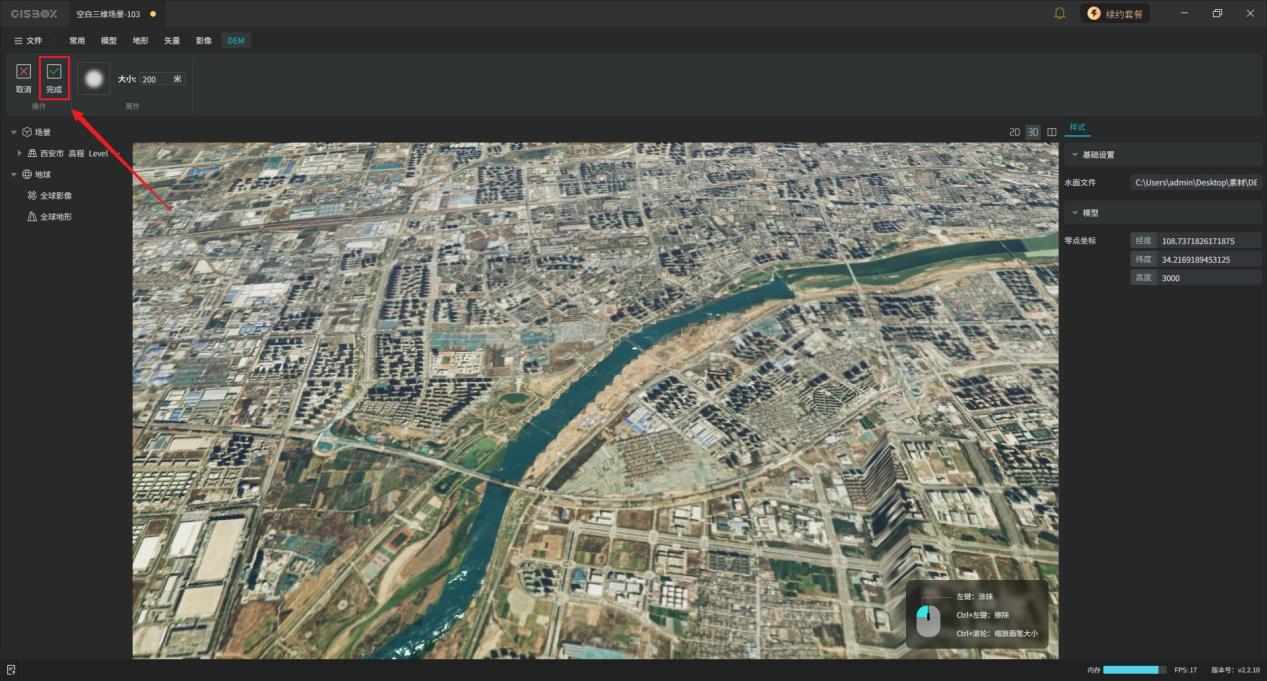Collapse the 基础设置 section
Screen dimensions: 1267x681
[1075, 155]
